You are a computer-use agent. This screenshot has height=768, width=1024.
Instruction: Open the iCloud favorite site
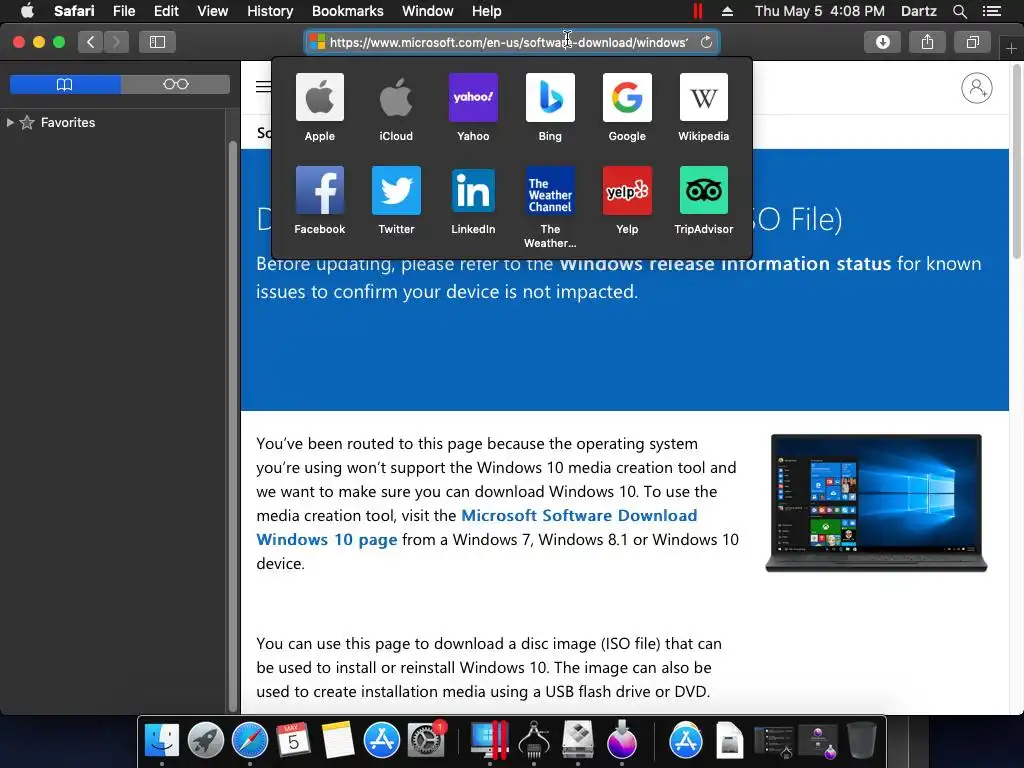click(396, 108)
